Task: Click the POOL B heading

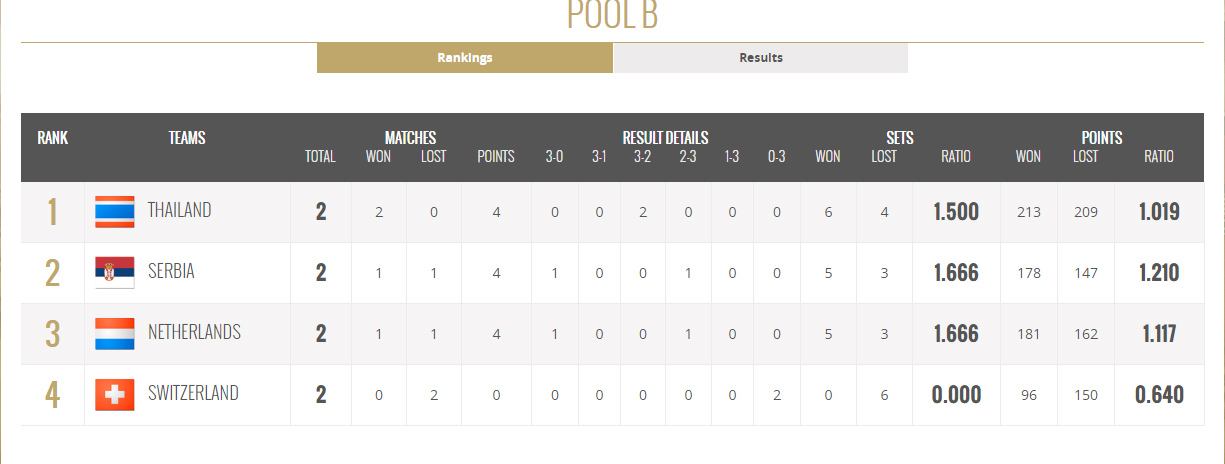Action: point(612,15)
